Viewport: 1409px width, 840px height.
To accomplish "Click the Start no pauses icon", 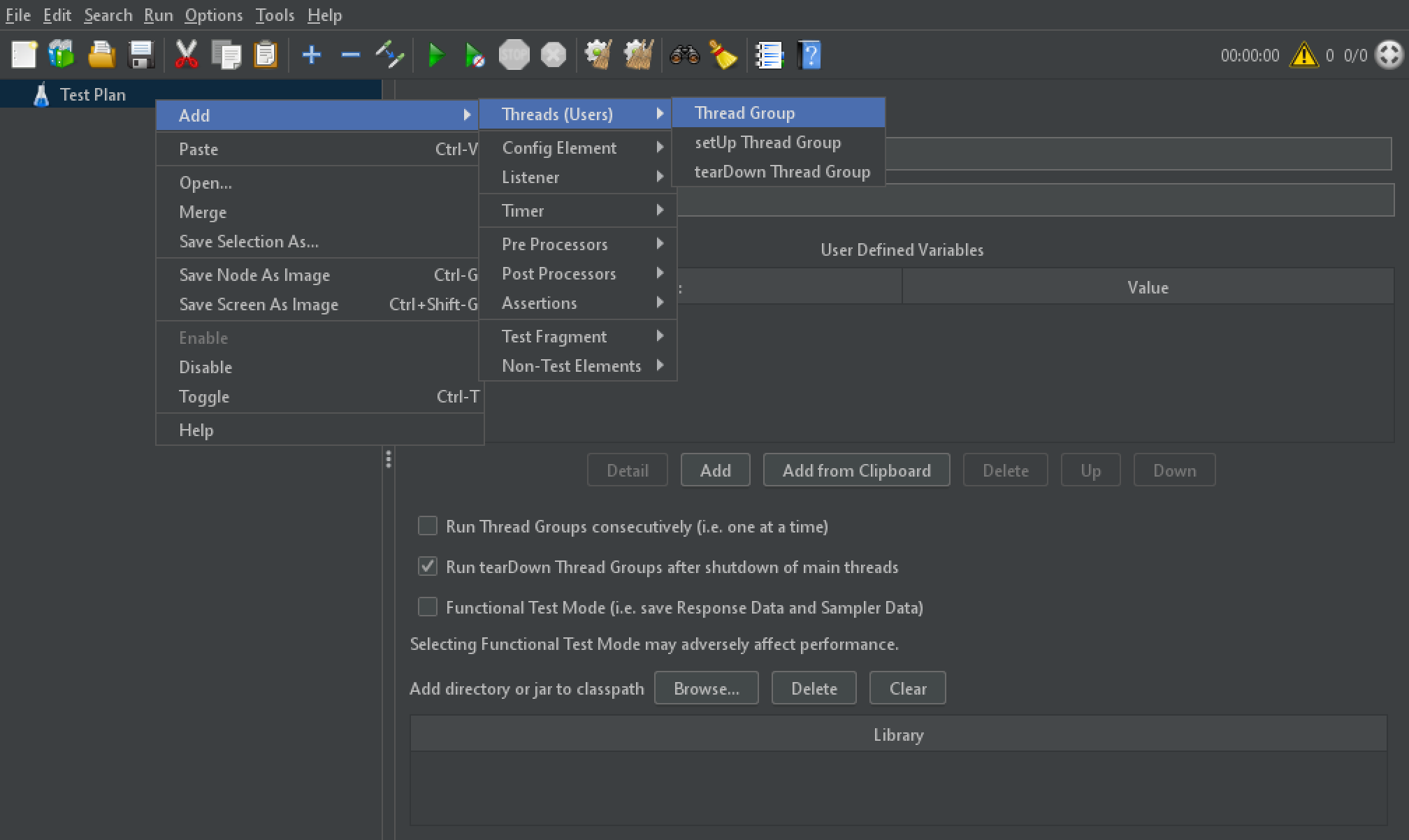I will (475, 55).
